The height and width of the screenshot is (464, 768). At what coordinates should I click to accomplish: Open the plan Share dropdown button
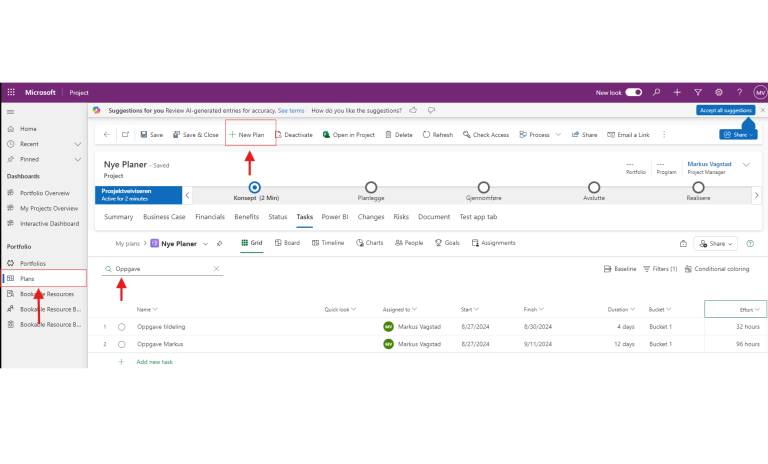click(x=716, y=244)
